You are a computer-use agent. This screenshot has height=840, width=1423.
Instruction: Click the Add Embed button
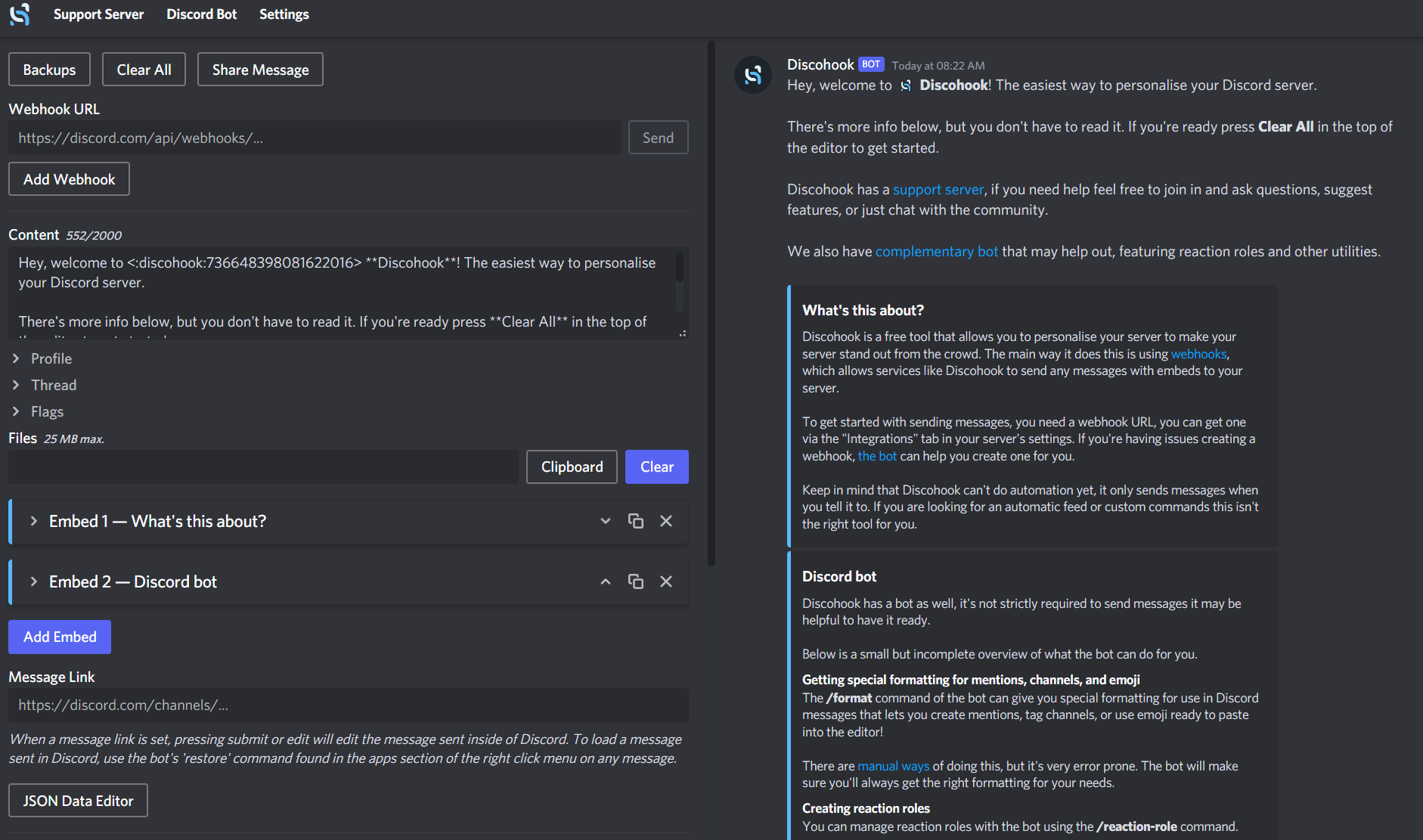(x=60, y=637)
